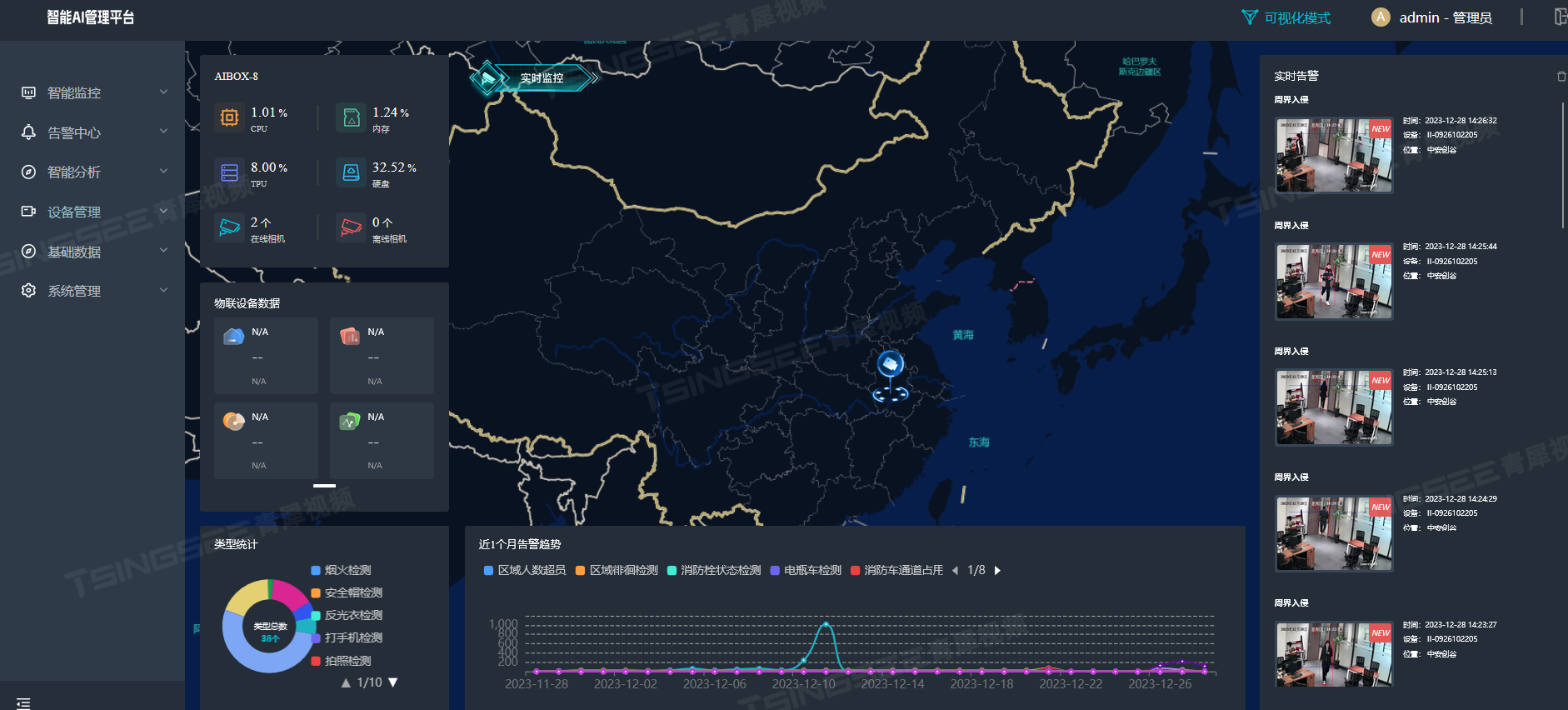Expand the 设备管理 menu chevron
This screenshot has width=1568, height=710.
click(x=163, y=211)
